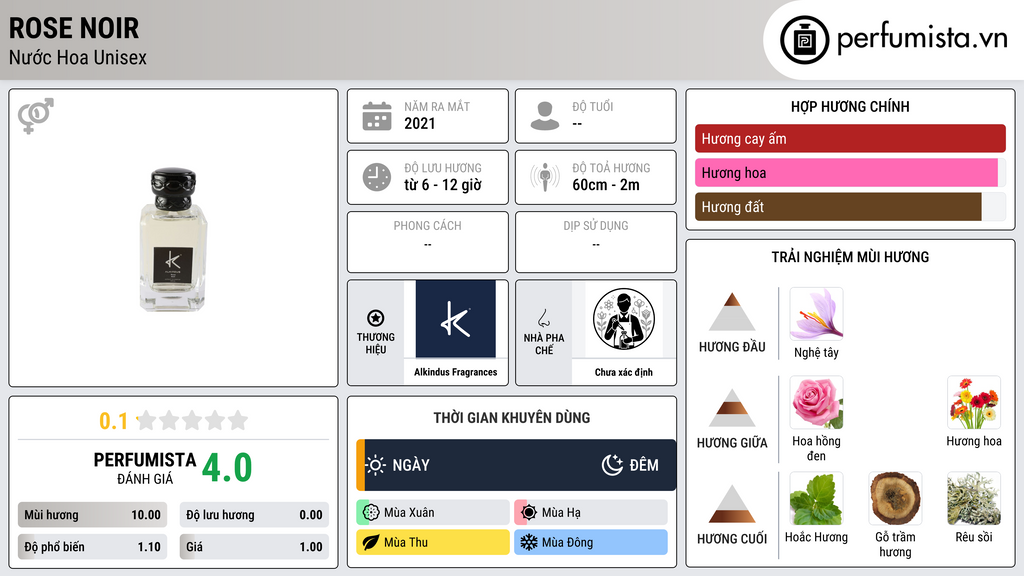Screen dimensions: 1024x576
Task: Select the Mùa Hạ season tile
Action: pos(590,513)
